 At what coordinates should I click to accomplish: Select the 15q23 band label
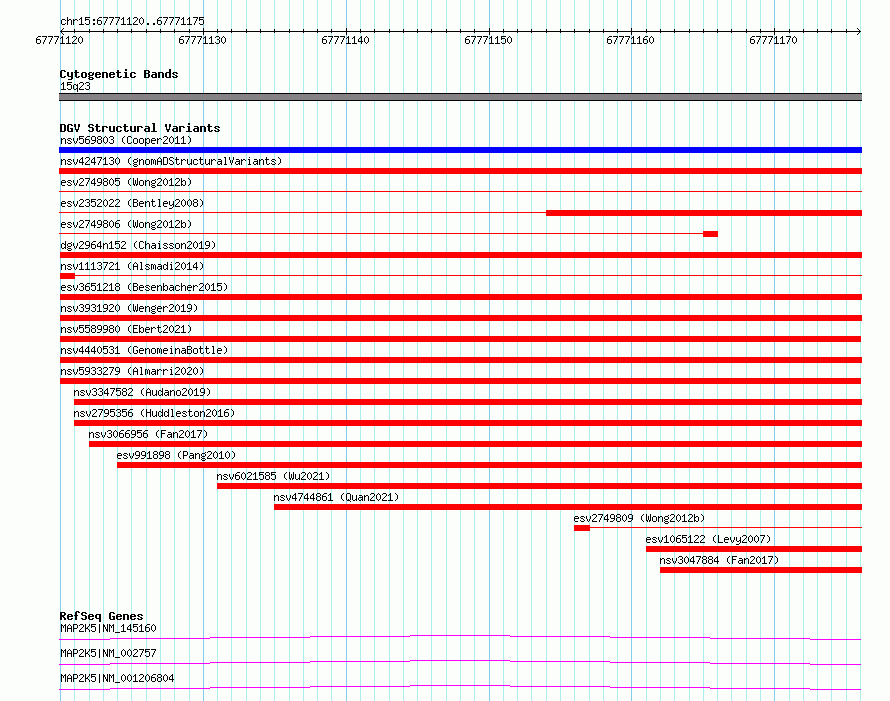75,86
